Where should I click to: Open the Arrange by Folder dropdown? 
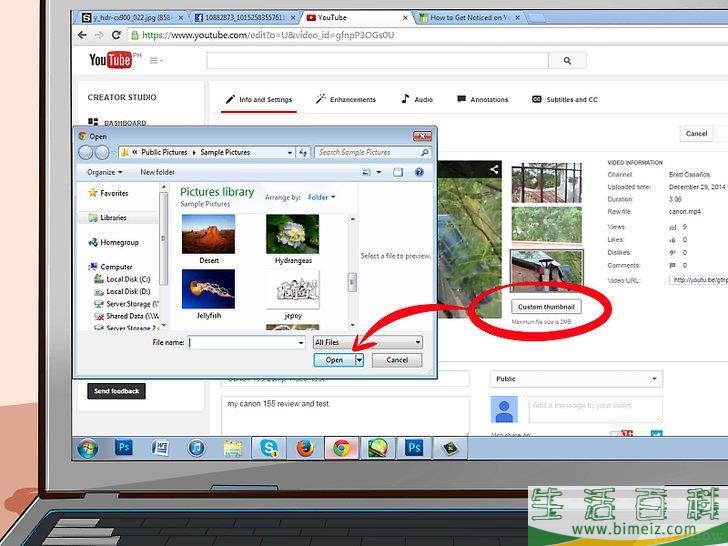(321, 197)
